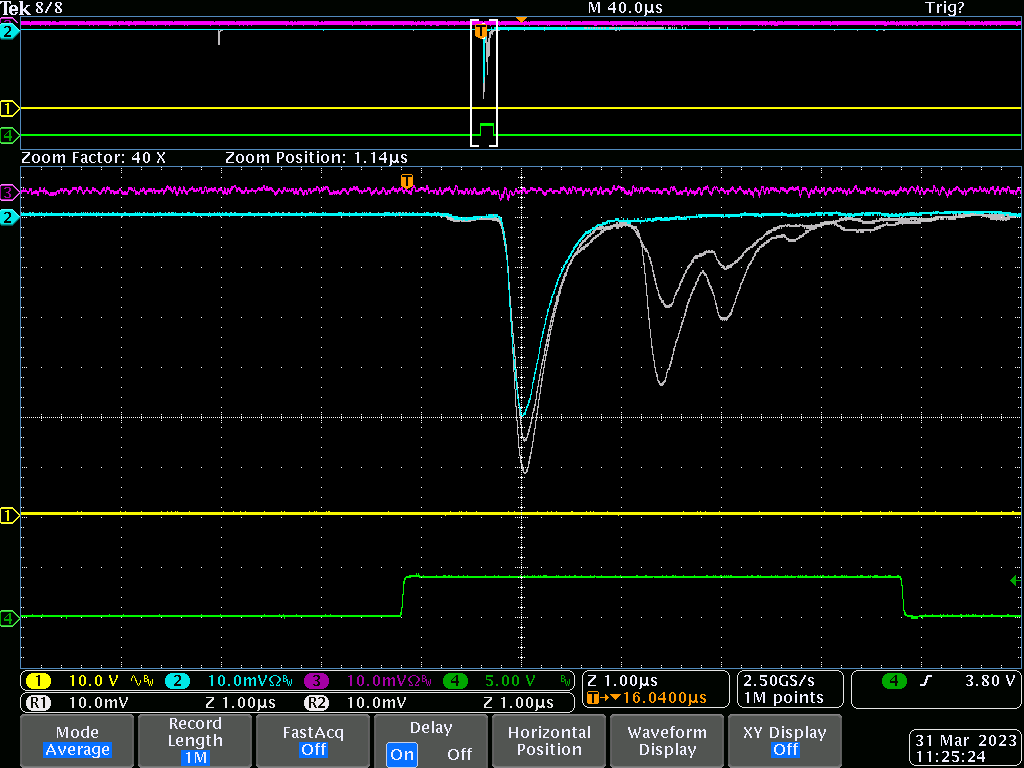Turn Delay On

pyautogui.click(x=402, y=754)
